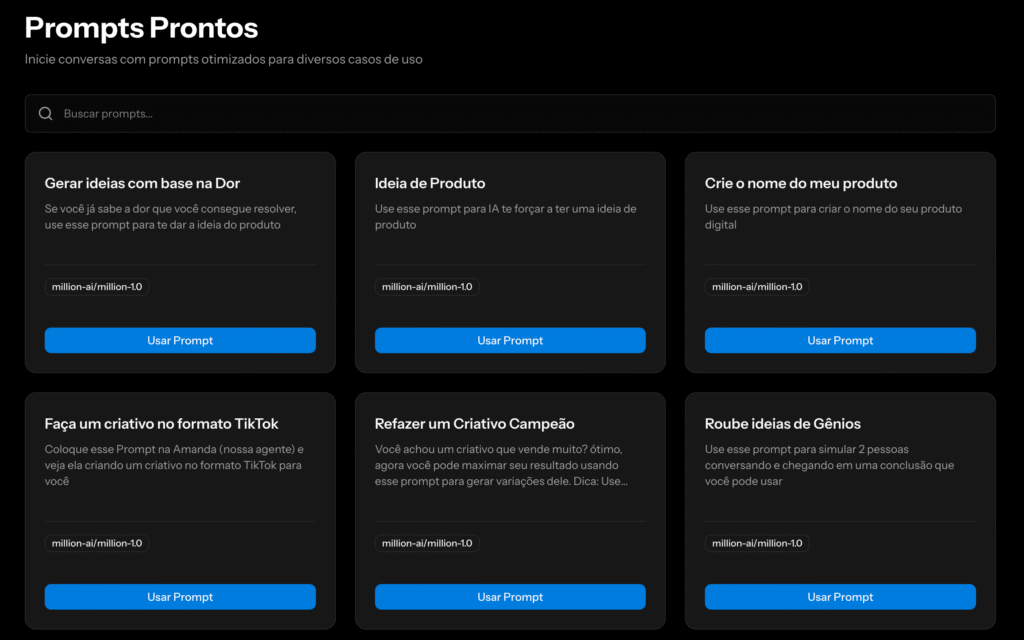Select the million-1.0 tag on "Ideia de Produto"
This screenshot has height=640, width=1024.
pos(427,286)
